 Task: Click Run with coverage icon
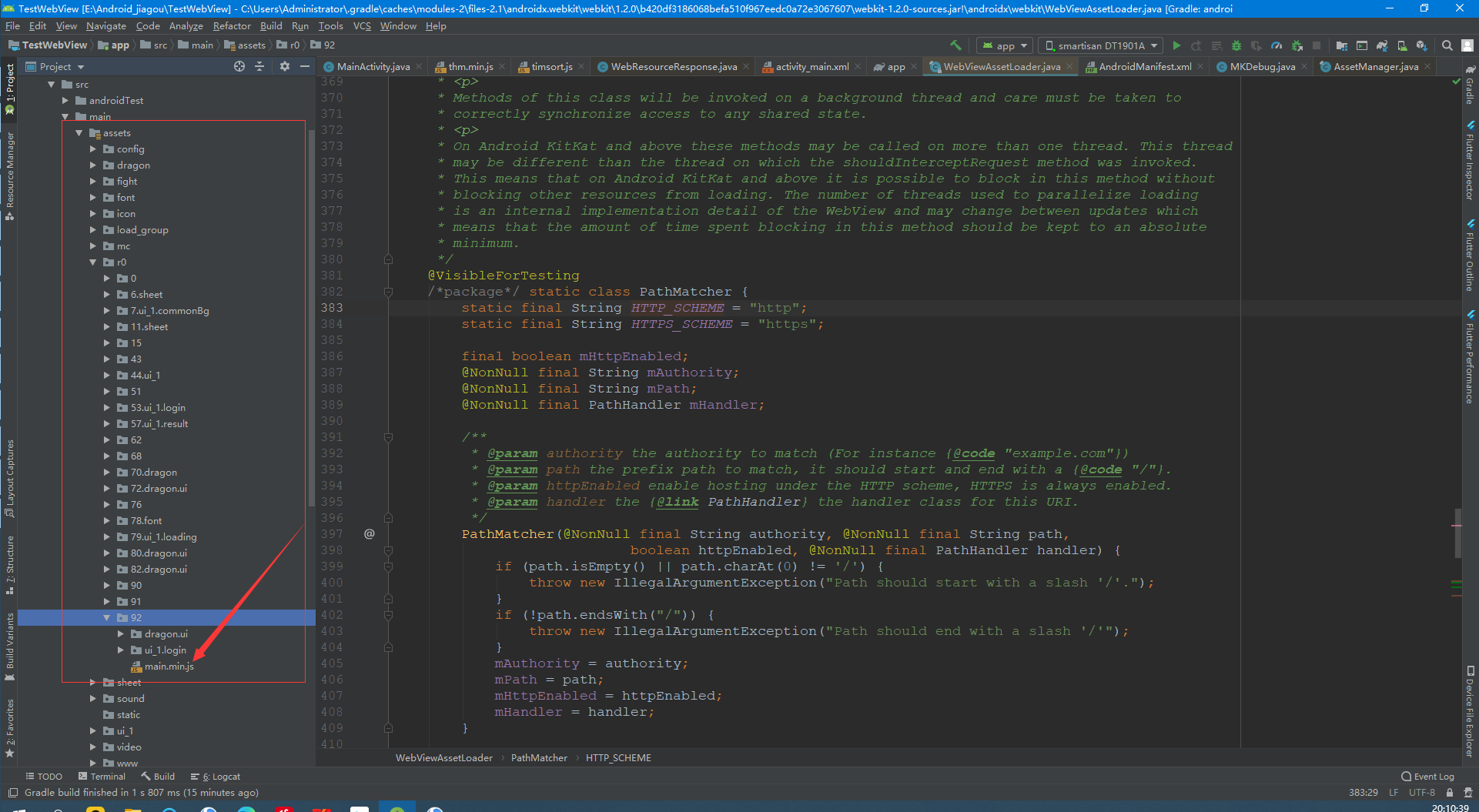1256,45
